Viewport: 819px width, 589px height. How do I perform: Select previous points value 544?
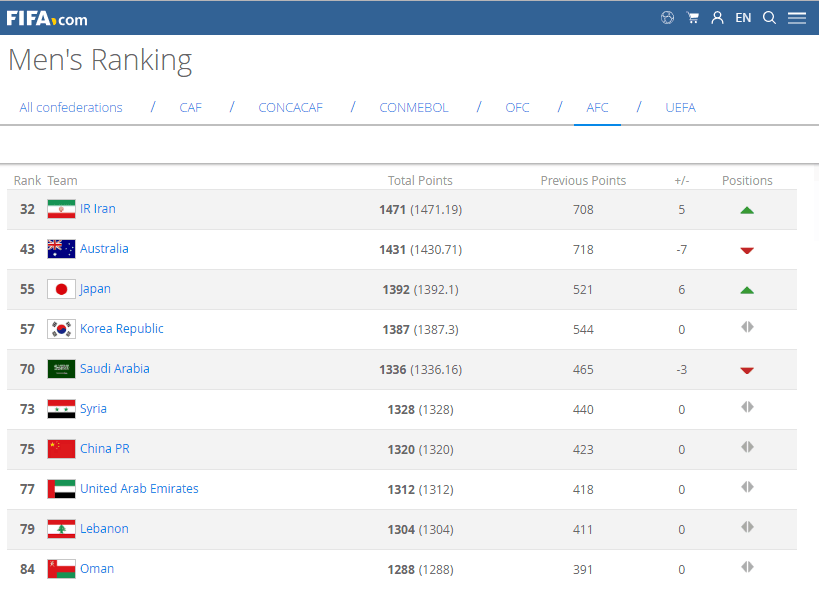[583, 329]
